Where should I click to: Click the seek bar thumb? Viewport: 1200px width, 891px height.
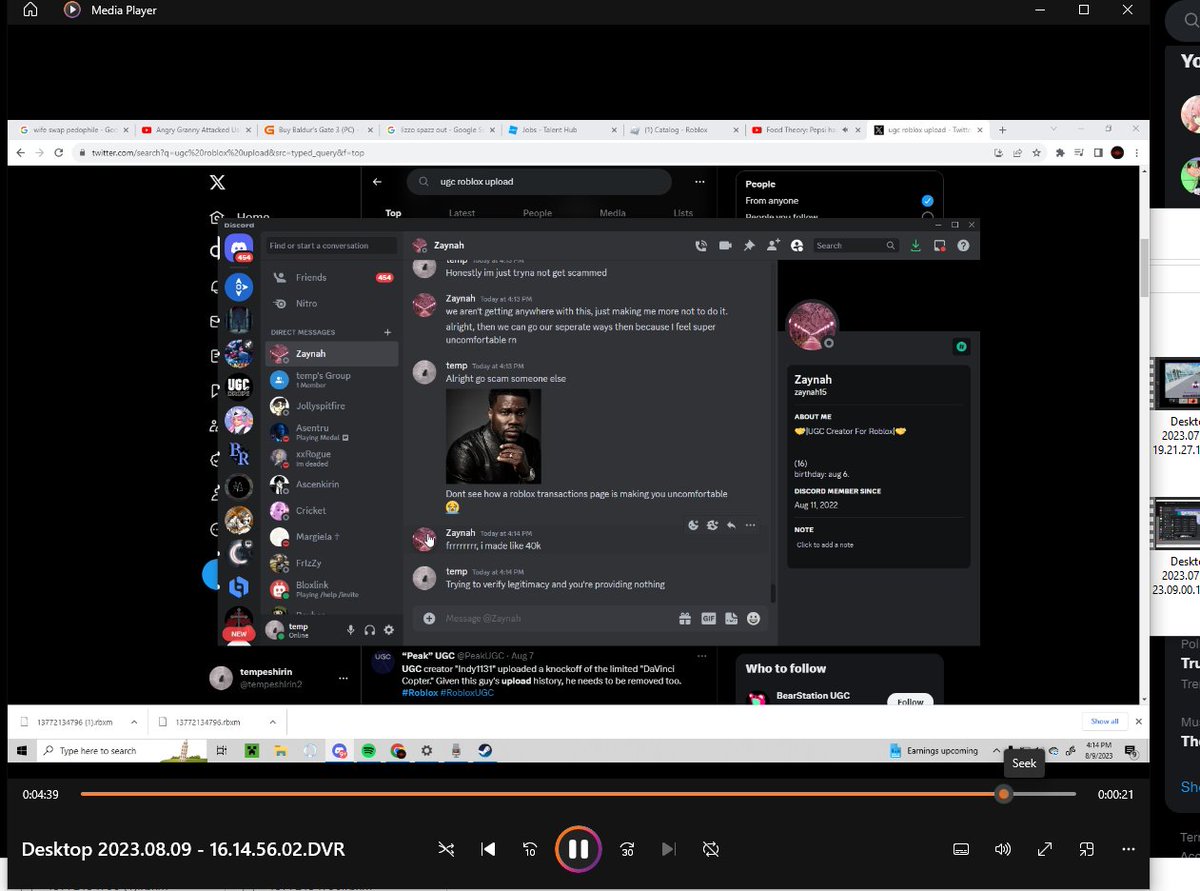(x=1003, y=794)
